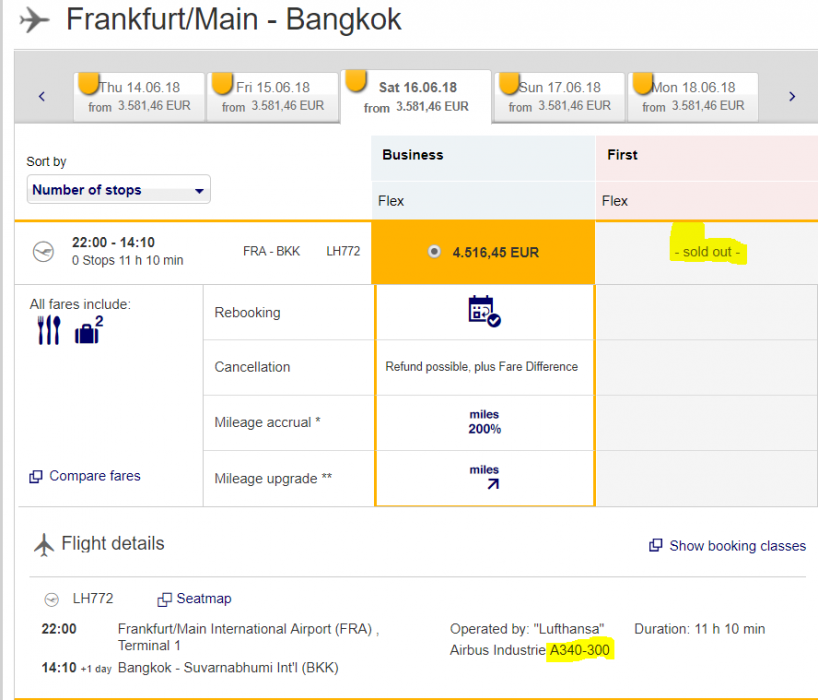Click the Flight details airplane icon
Screen dimensions: 818x700
tap(44, 545)
